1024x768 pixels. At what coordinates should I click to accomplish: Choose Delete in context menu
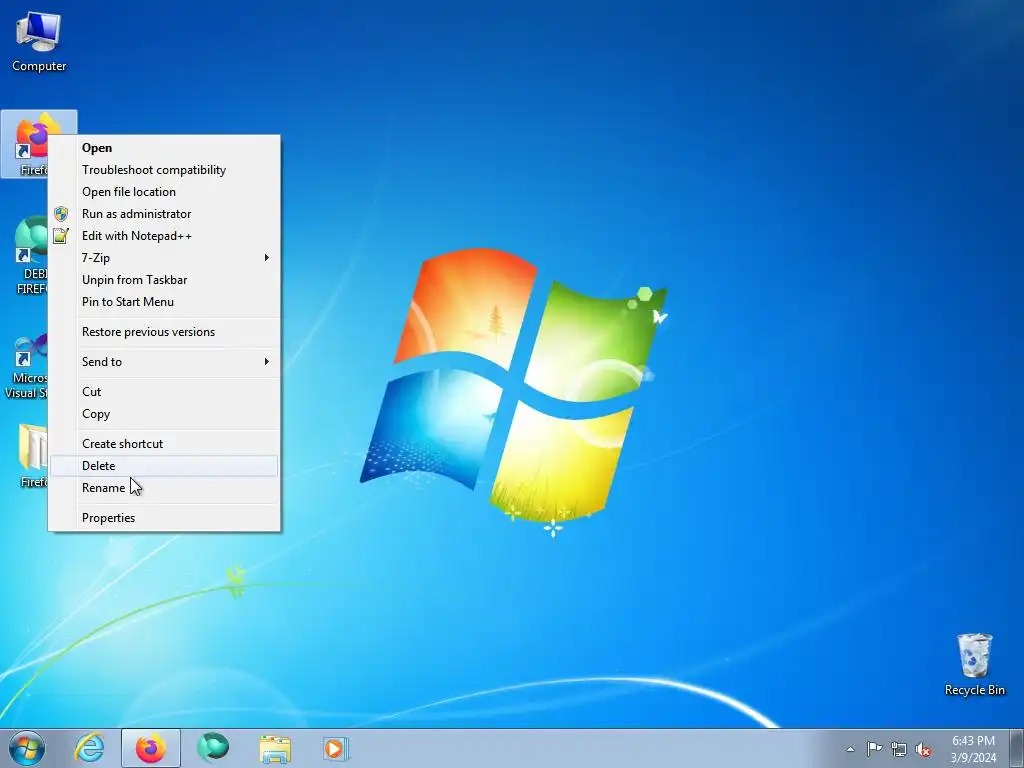coord(164,466)
